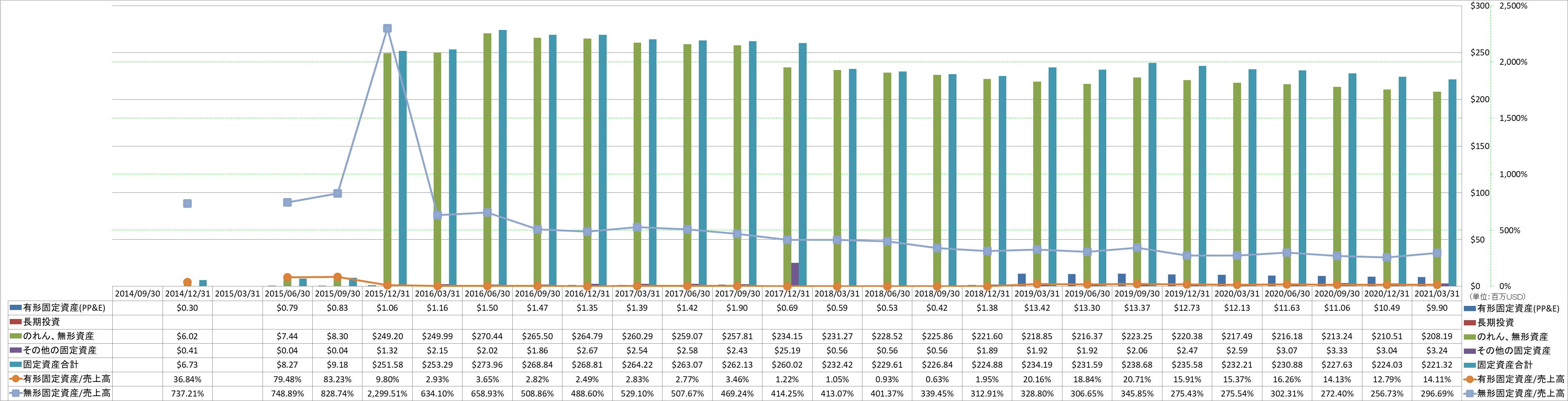This screenshot has height=401, width=1568.
Task: Click the 2,500% secondary axis label
Action: [x=1513, y=6]
